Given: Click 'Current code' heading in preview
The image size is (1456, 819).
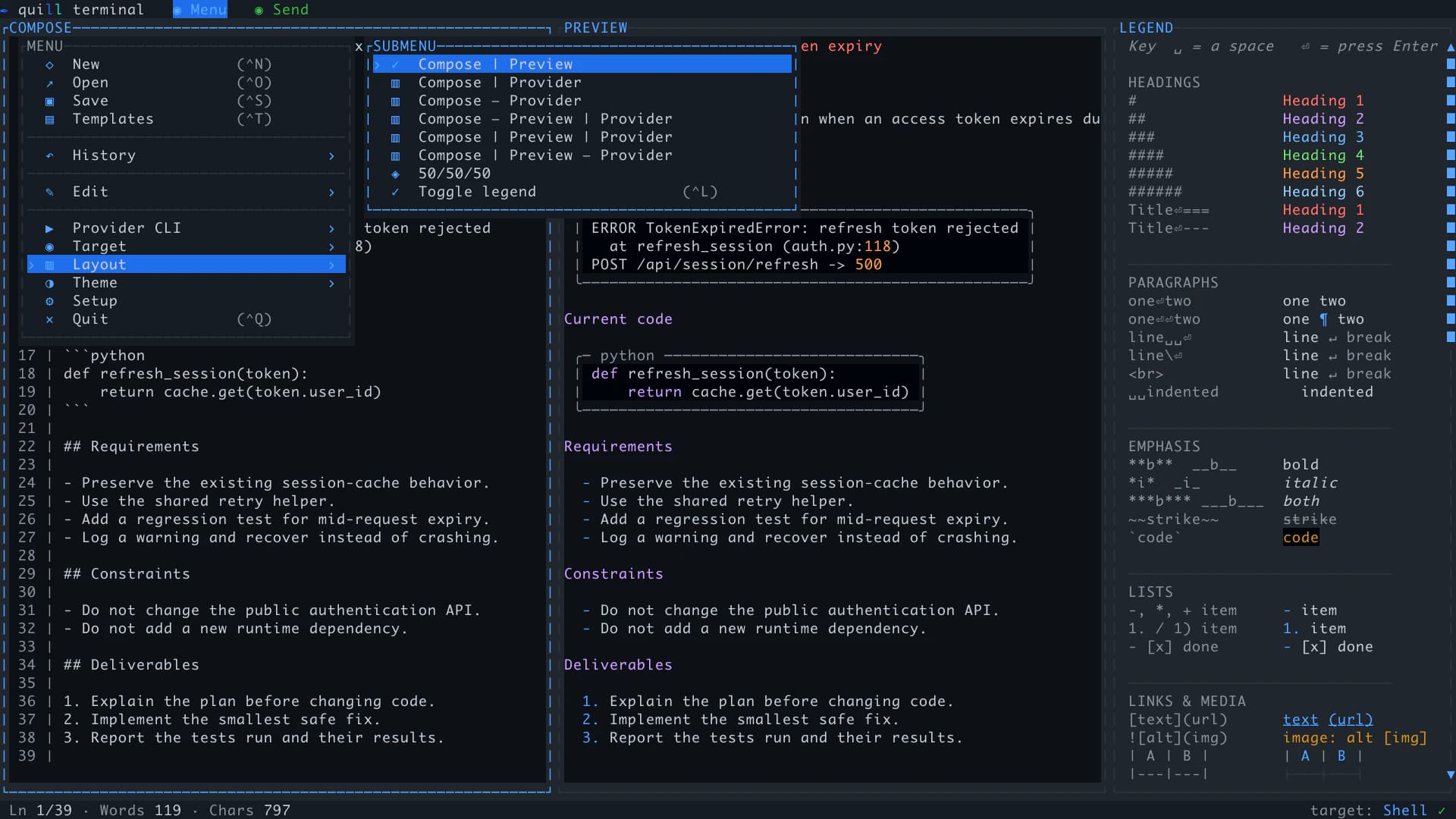Looking at the screenshot, I should pyautogui.click(x=618, y=319).
